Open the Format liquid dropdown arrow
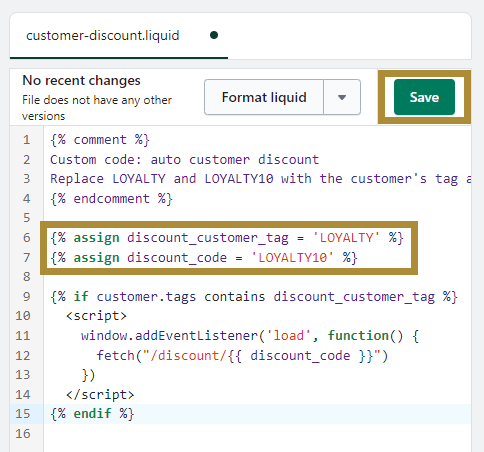 coord(342,97)
